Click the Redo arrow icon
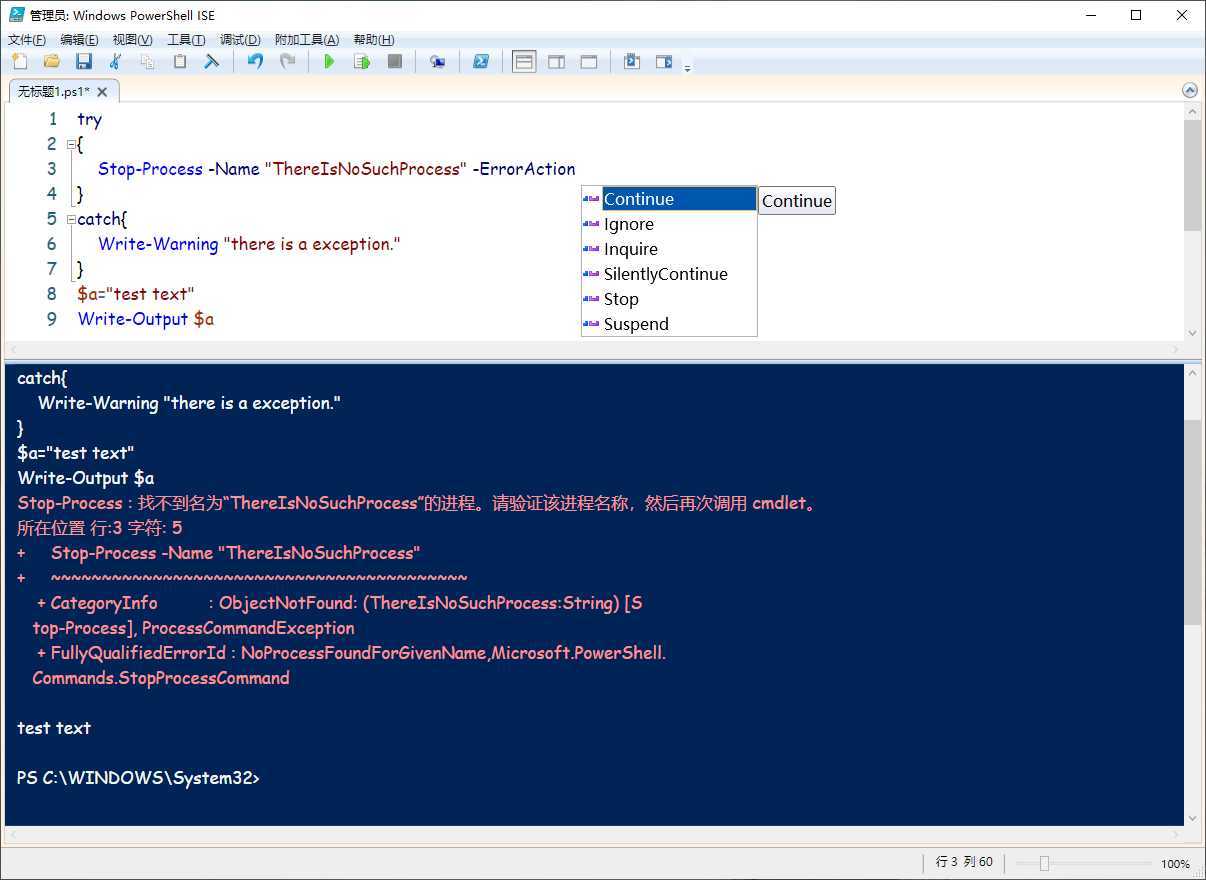Image resolution: width=1206 pixels, height=880 pixels. pyautogui.click(x=287, y=62)
